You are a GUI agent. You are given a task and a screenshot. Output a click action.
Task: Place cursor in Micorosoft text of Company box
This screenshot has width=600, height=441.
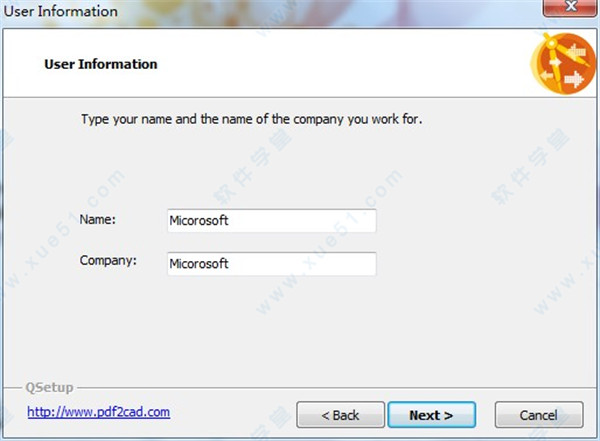[x=199, y=264]
